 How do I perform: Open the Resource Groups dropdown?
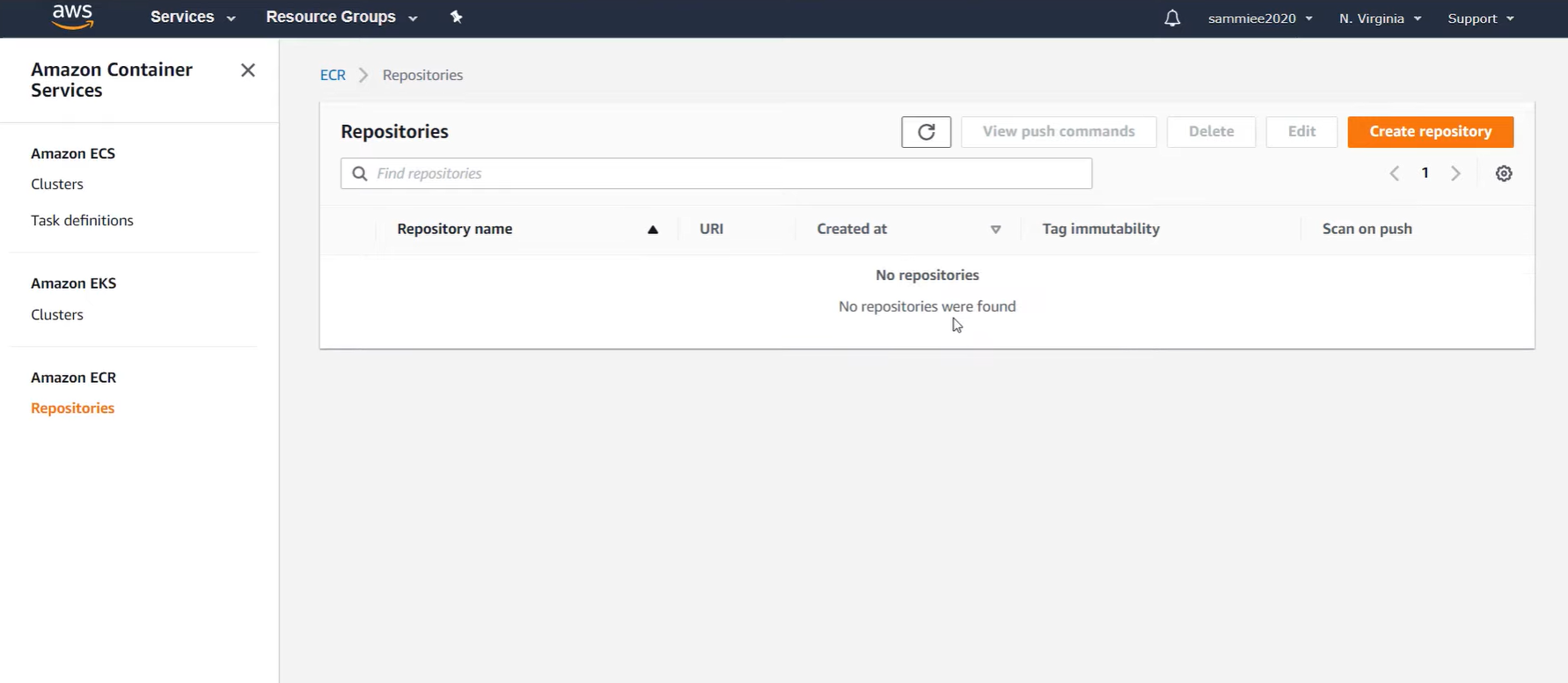[341, 17]
